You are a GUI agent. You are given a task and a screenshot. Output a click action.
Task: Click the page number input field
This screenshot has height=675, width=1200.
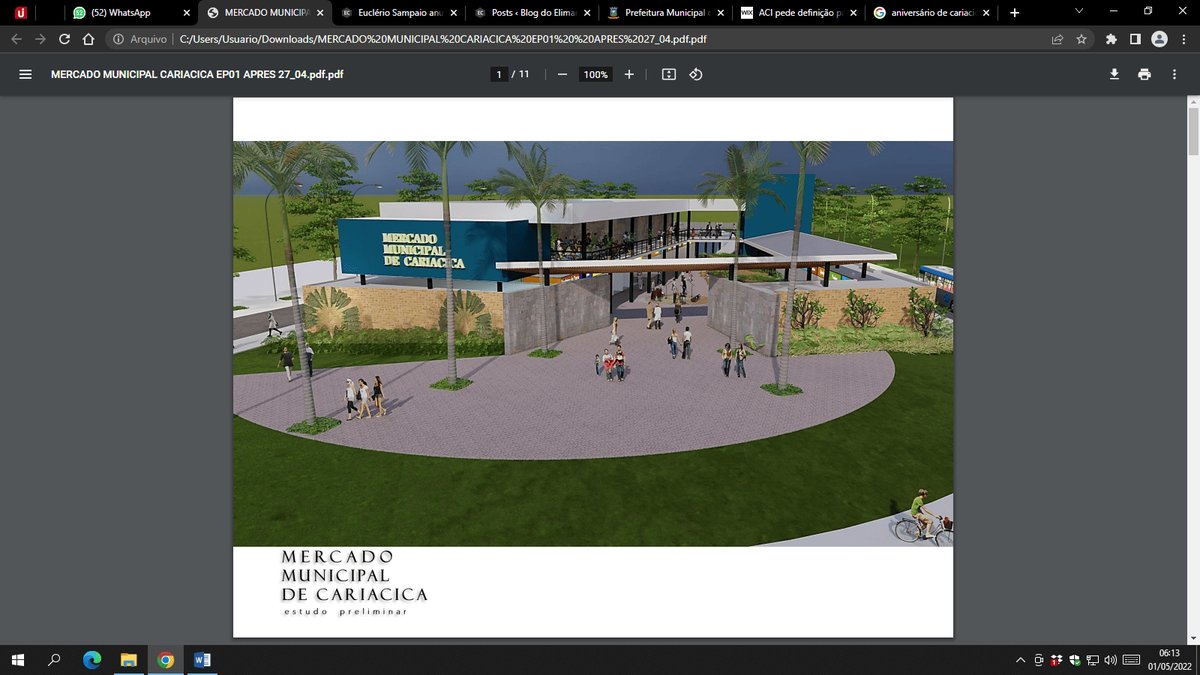point(499,75)
